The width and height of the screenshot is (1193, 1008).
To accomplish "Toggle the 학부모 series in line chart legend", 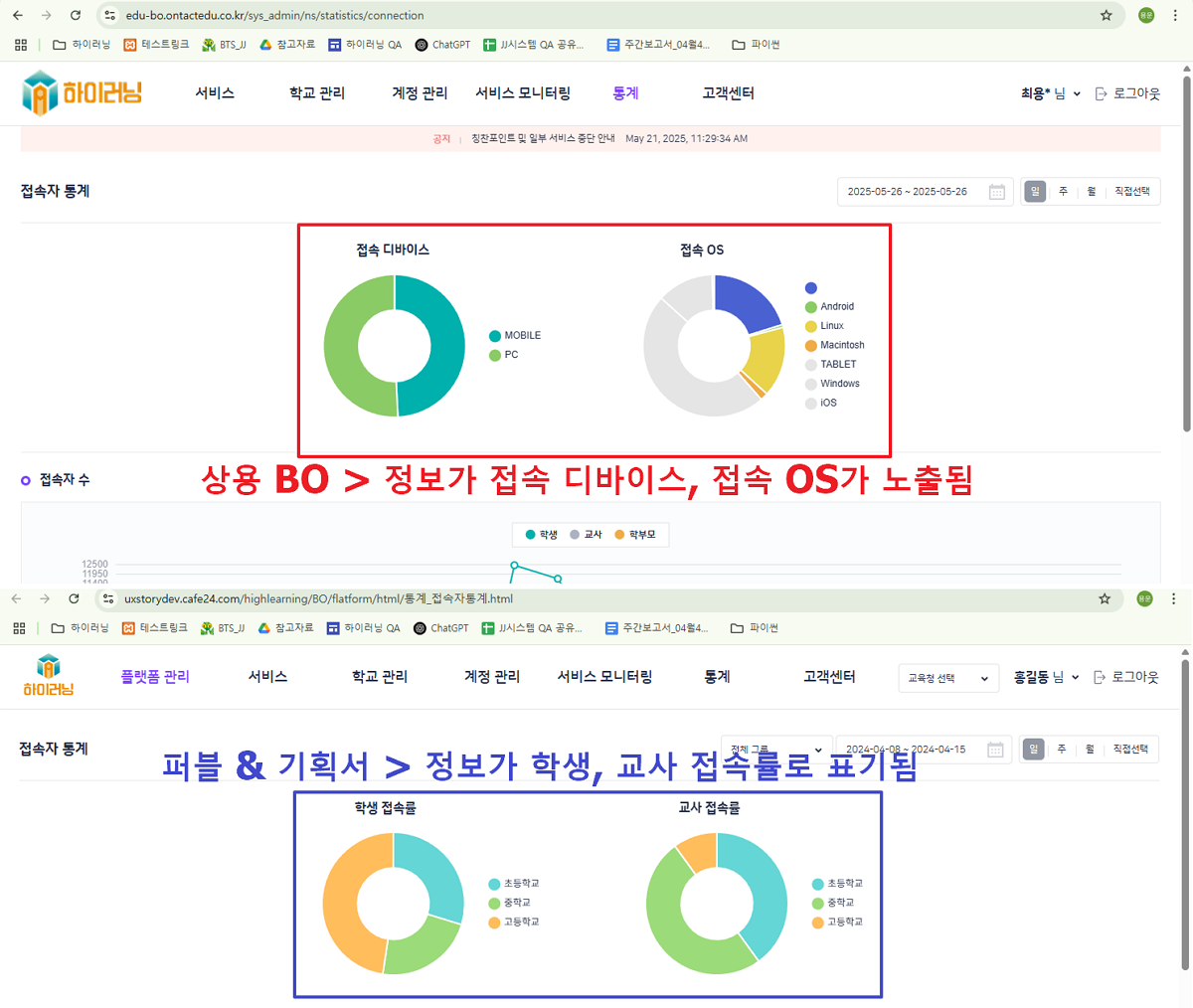I will pyautogui.click(x=634, y=535).
